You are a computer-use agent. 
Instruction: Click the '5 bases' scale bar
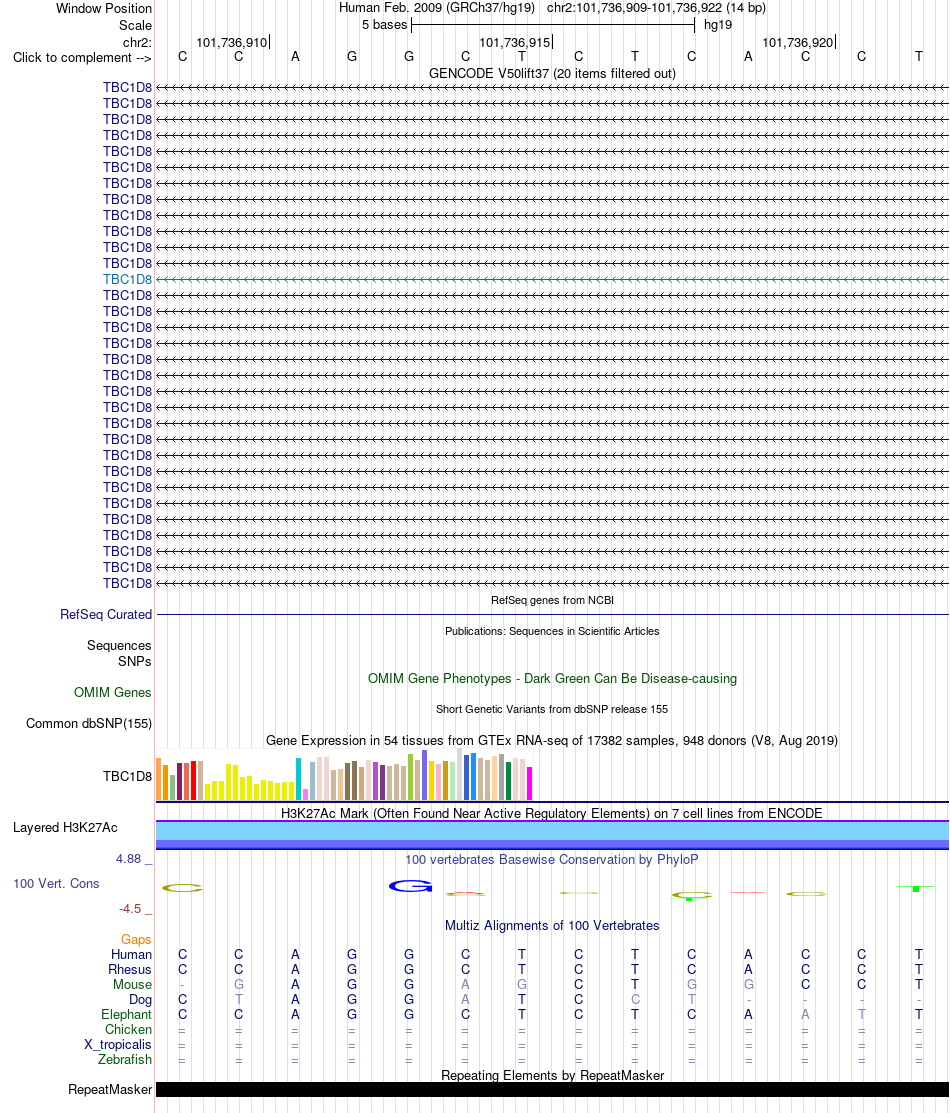pos(552,25)
